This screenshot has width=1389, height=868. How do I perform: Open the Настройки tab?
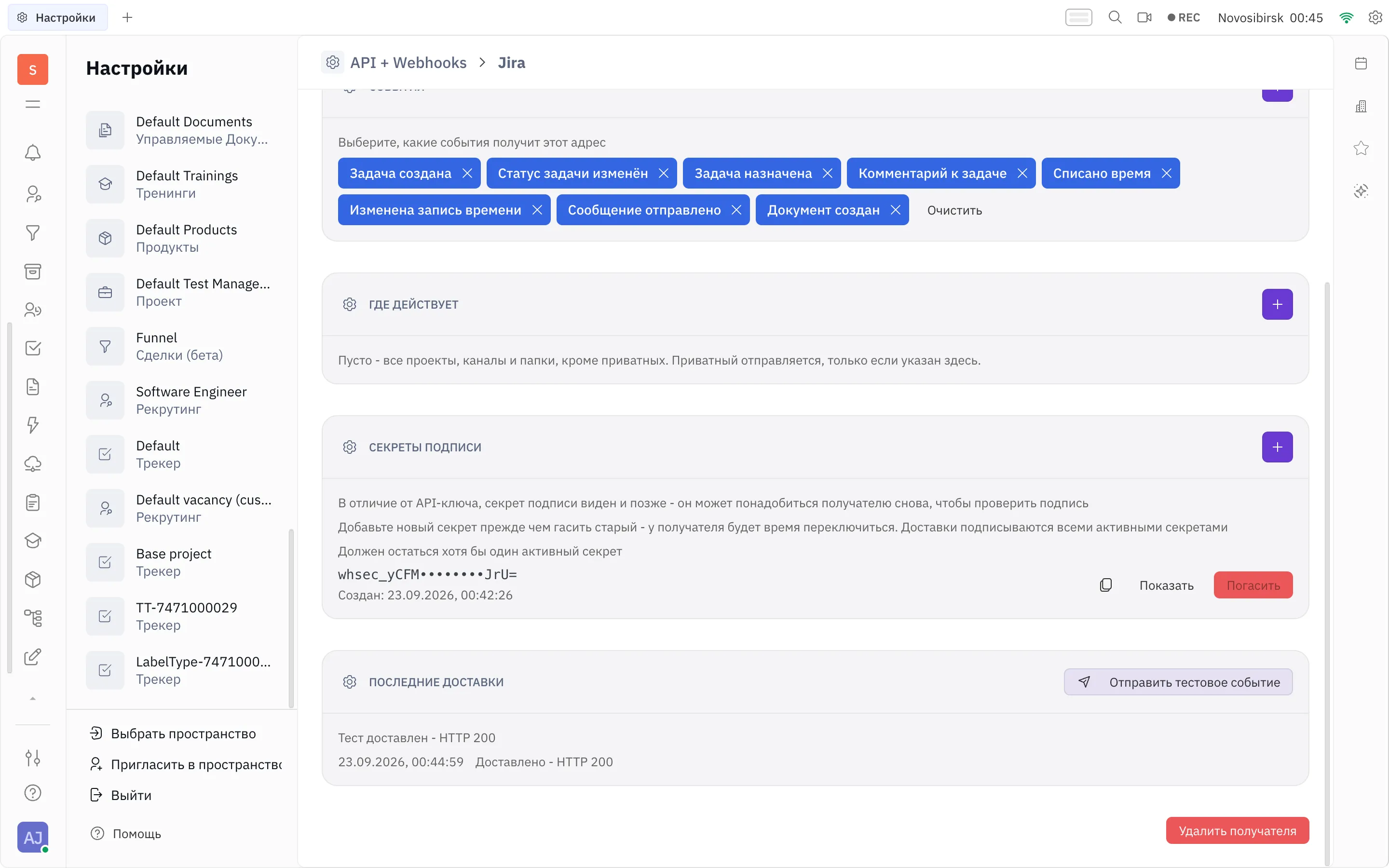(x=57, y=17)
